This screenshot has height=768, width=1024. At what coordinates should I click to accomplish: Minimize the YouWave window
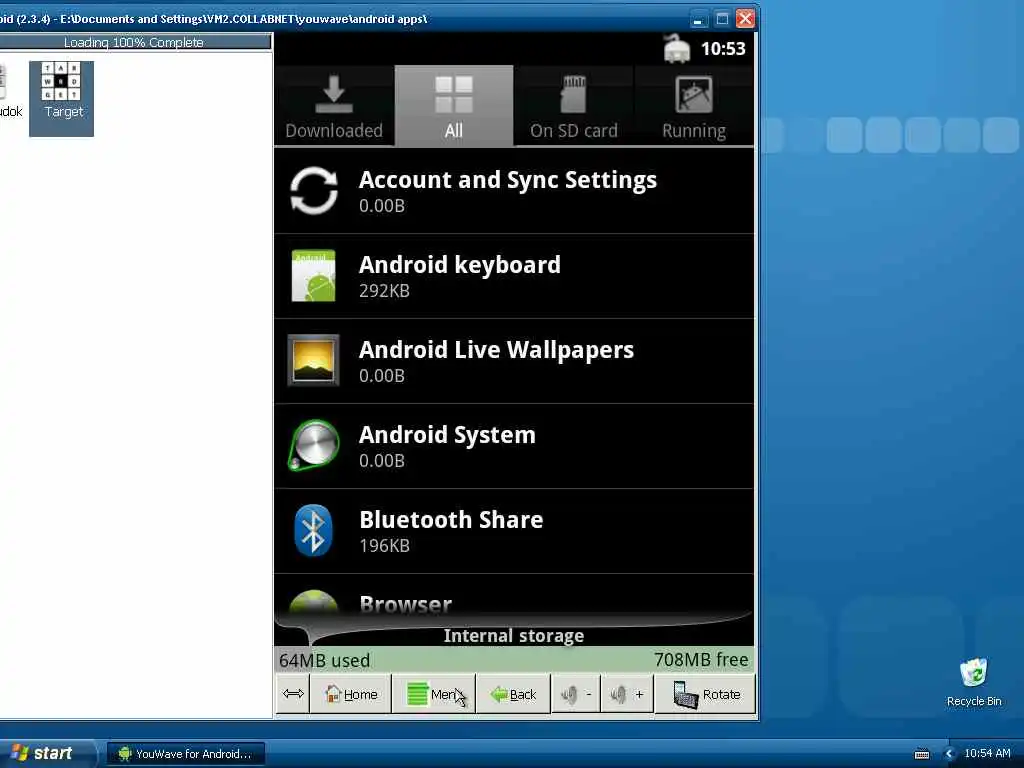[697, 18]
